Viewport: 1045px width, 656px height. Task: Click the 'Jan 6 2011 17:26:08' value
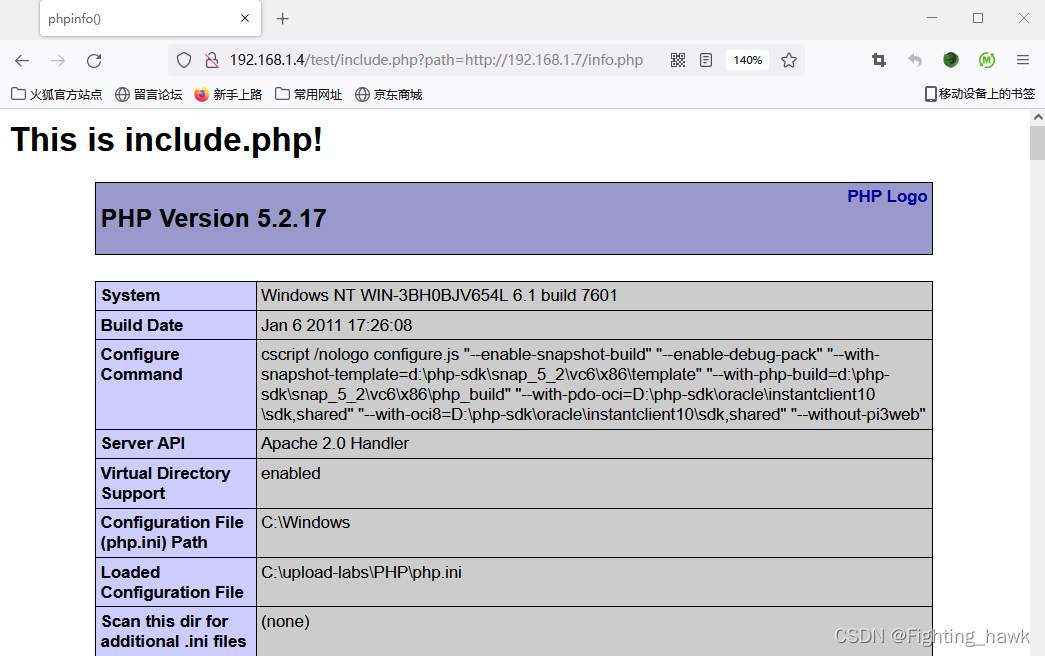tap(337, 325)
